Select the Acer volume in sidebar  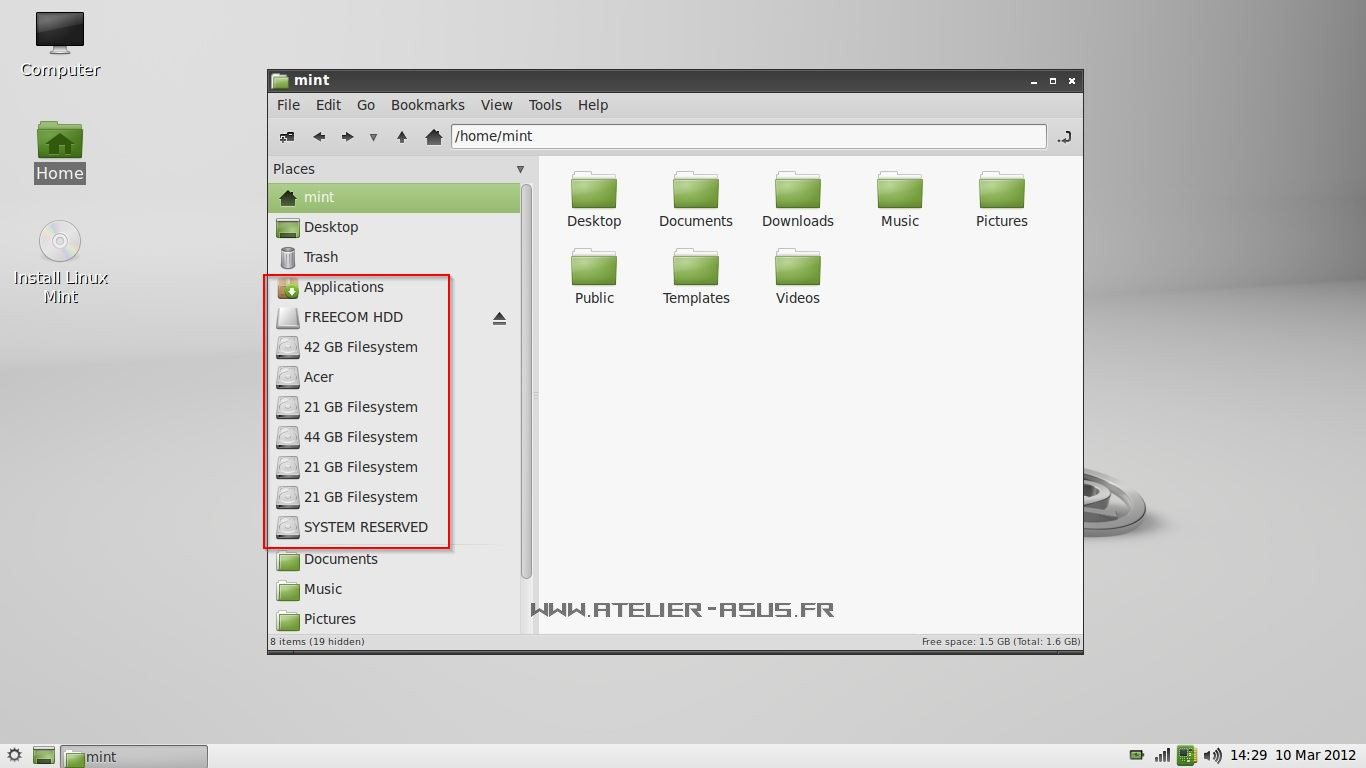(394, 377)
